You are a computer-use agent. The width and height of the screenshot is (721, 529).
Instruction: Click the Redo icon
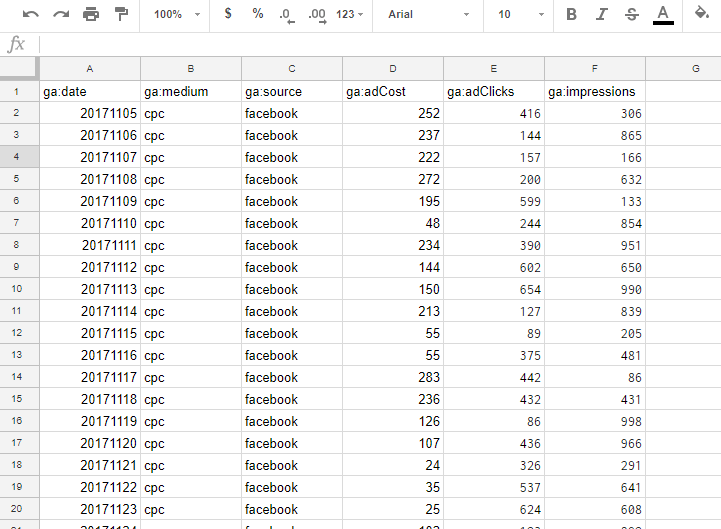[x=61, y=14]
